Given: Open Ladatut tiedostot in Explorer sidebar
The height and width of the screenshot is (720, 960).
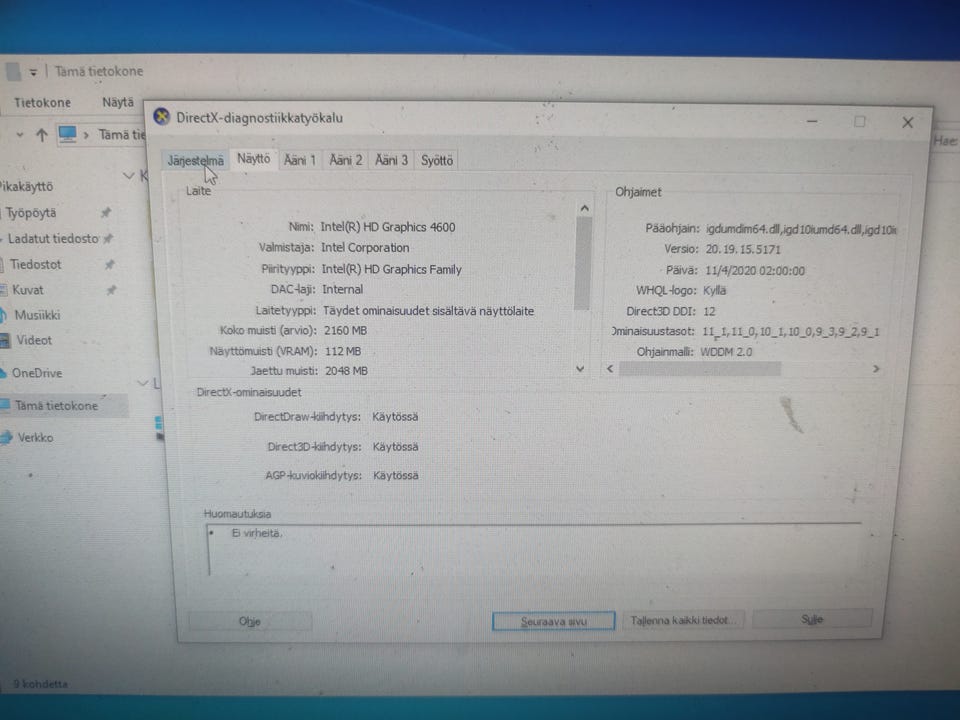Looking at the screenshot, I should (53, 239).
